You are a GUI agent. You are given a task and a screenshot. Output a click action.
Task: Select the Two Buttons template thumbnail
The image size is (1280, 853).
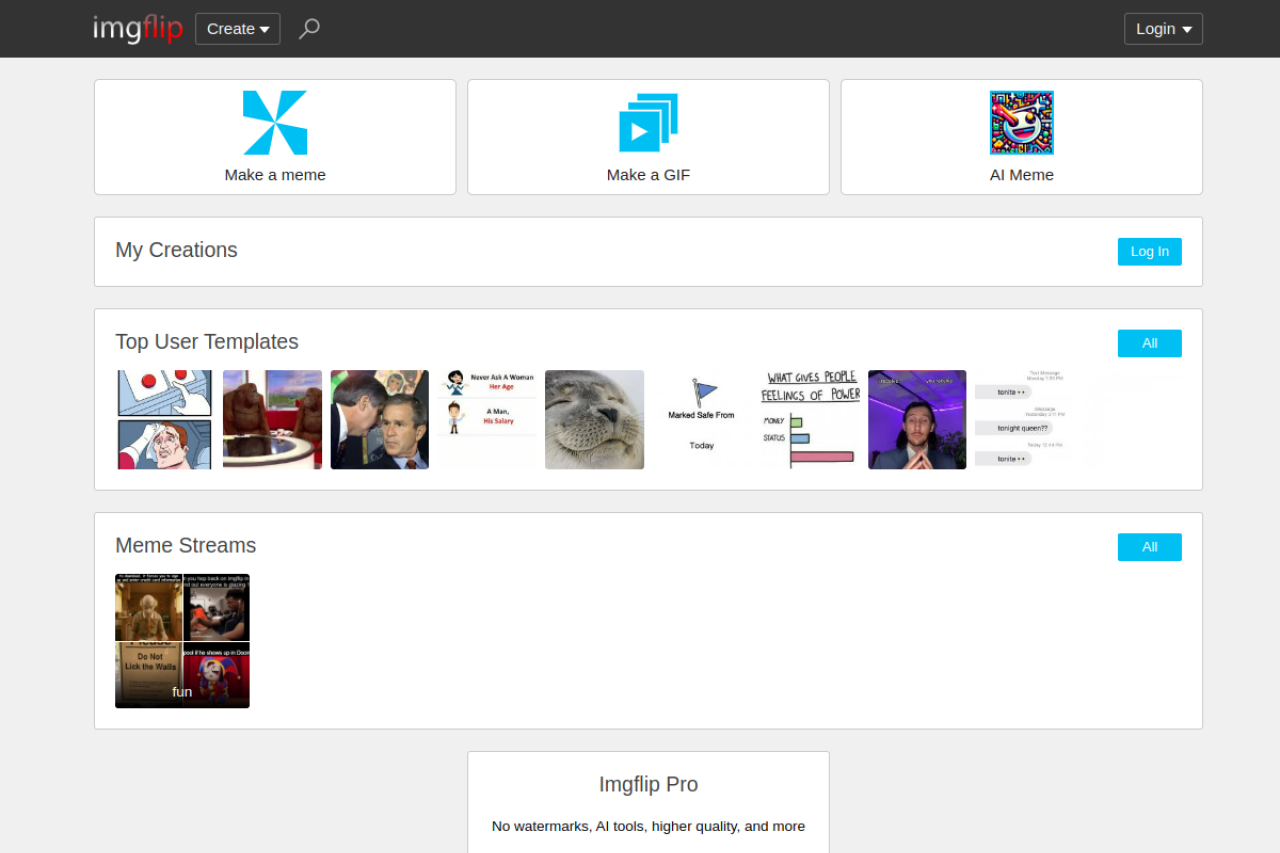pyautogui.click(x=165, y=420)
